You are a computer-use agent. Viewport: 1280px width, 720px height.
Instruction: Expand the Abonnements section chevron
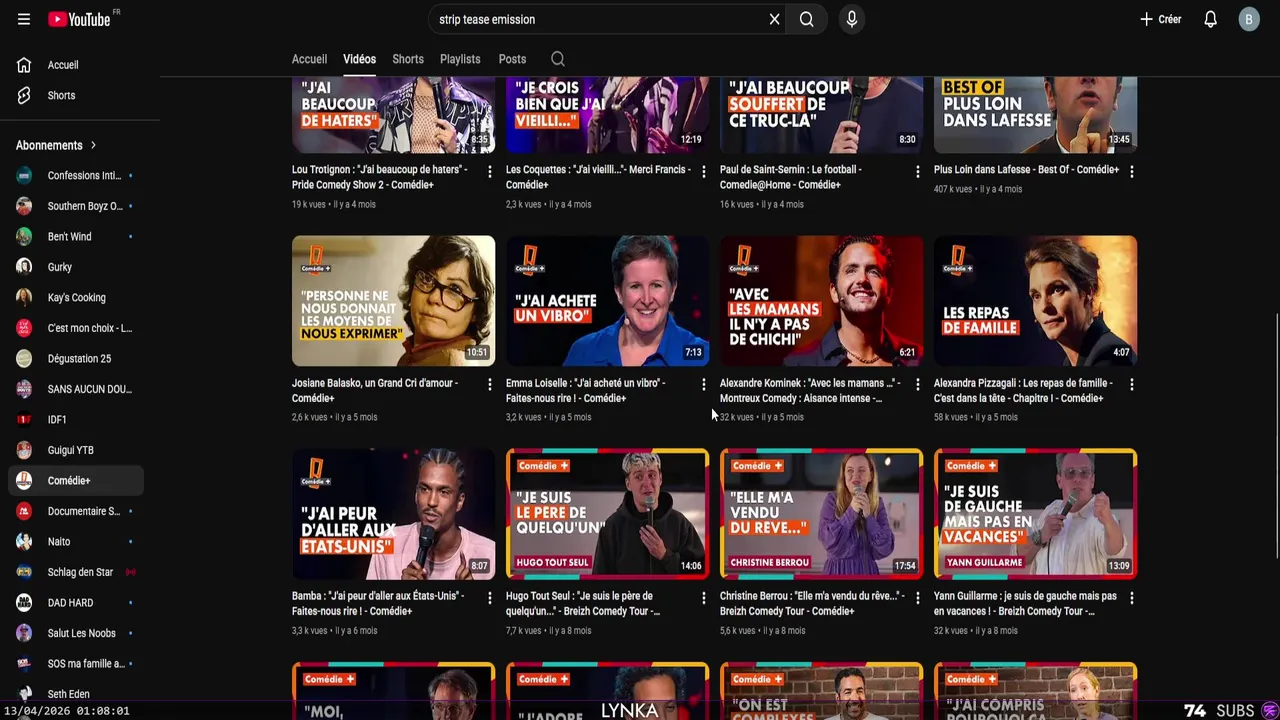[x=93, y=145]
